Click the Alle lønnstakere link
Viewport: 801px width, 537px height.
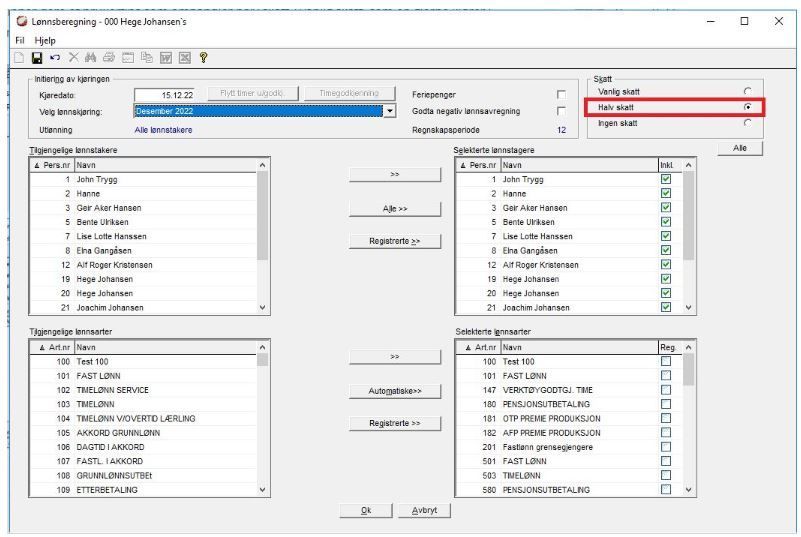tap(163, 130)
